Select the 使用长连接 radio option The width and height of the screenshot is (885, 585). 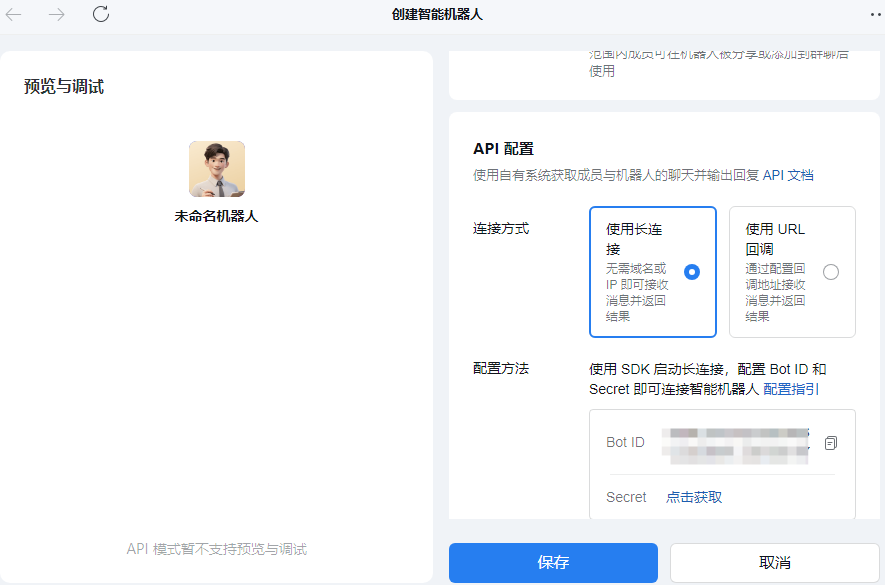click(x=691, y=272)
